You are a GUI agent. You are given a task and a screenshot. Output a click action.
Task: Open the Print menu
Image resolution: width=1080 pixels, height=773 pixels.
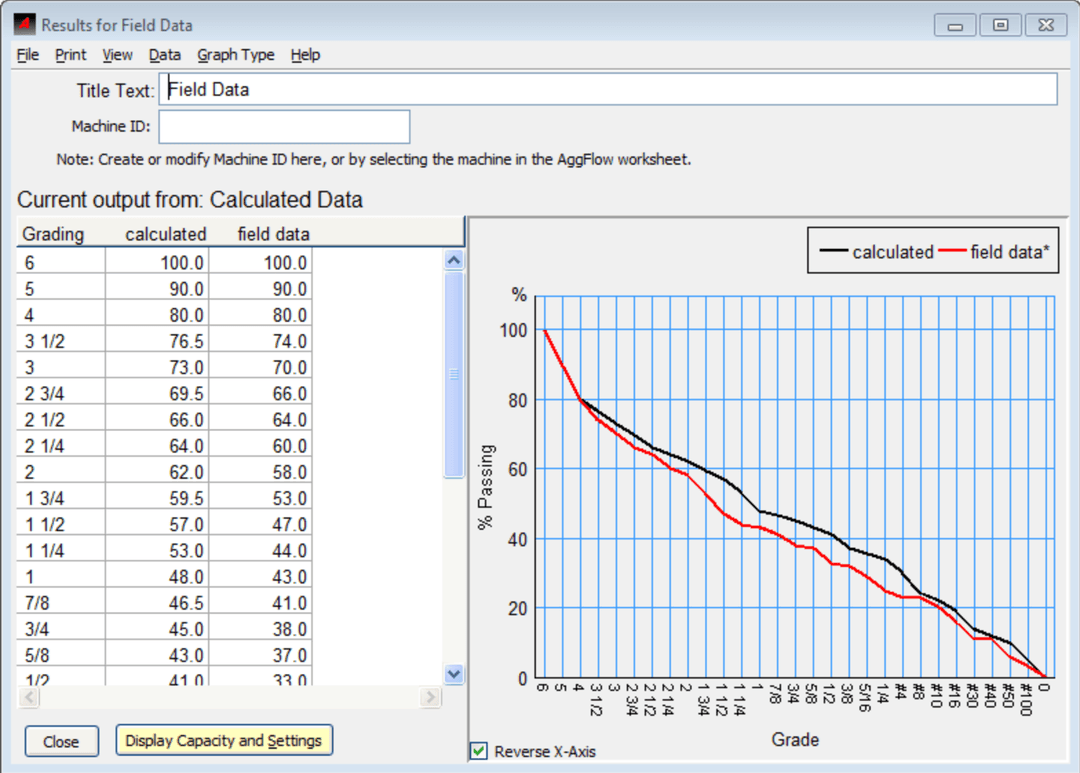(71, 55)
